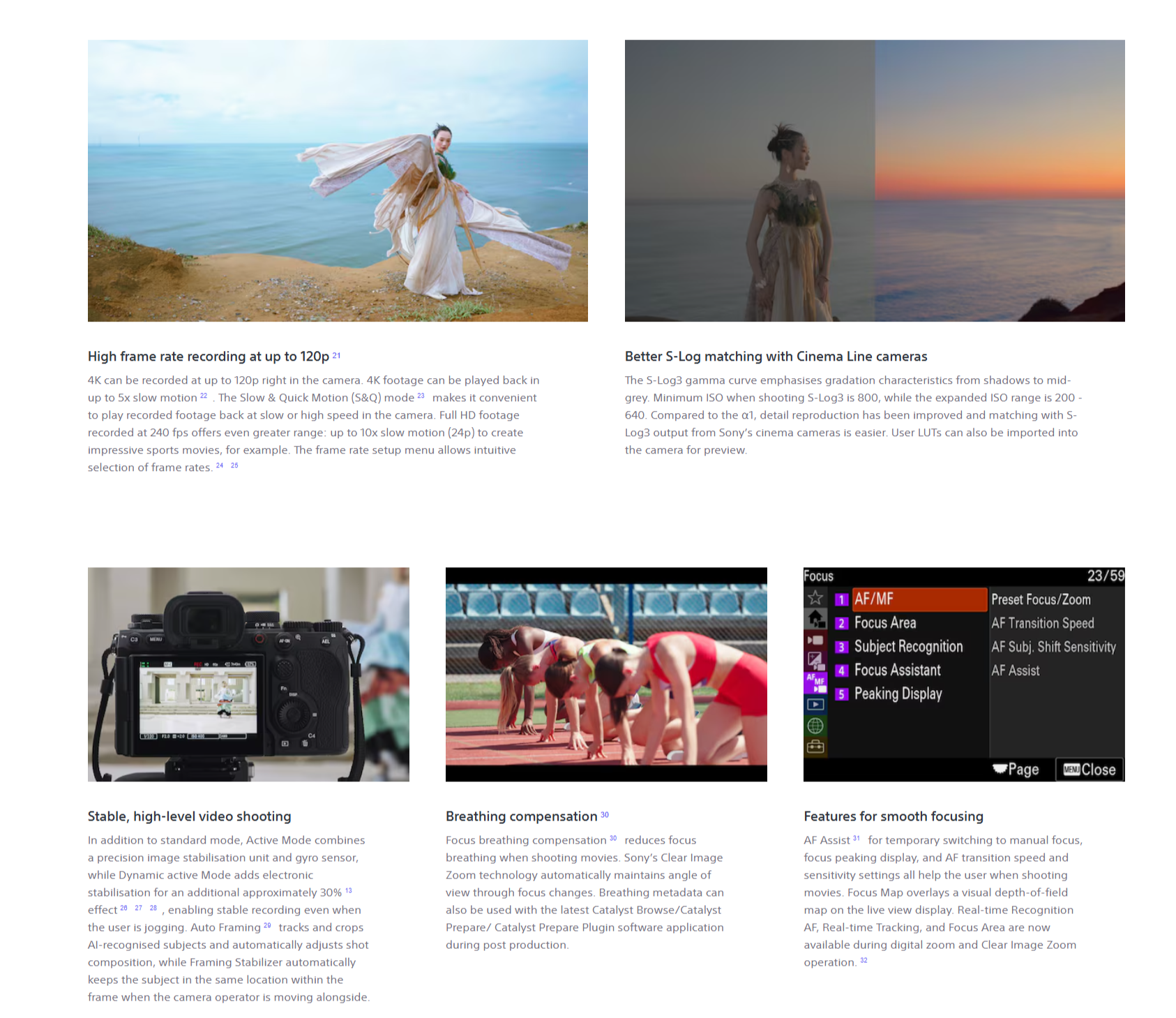Select Subject Recognition menu item
Screen dimensions: 1176x1018
click(x=908, y=647)
